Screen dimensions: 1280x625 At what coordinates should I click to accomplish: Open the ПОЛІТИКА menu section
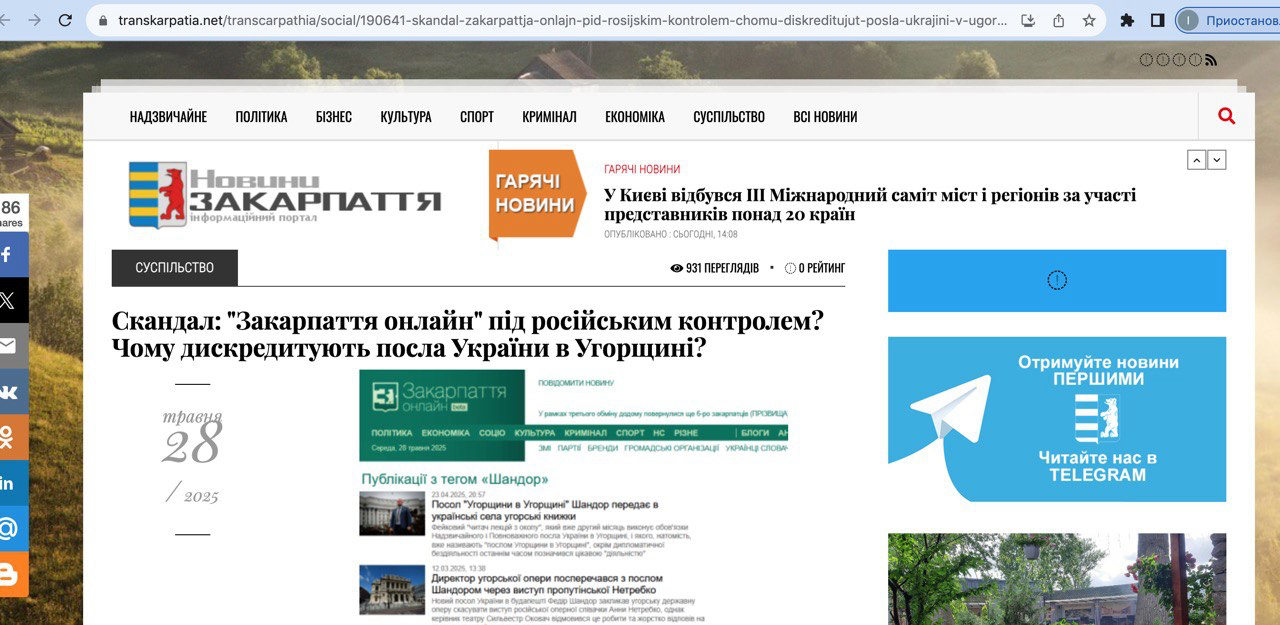click(x=261, y=117)
